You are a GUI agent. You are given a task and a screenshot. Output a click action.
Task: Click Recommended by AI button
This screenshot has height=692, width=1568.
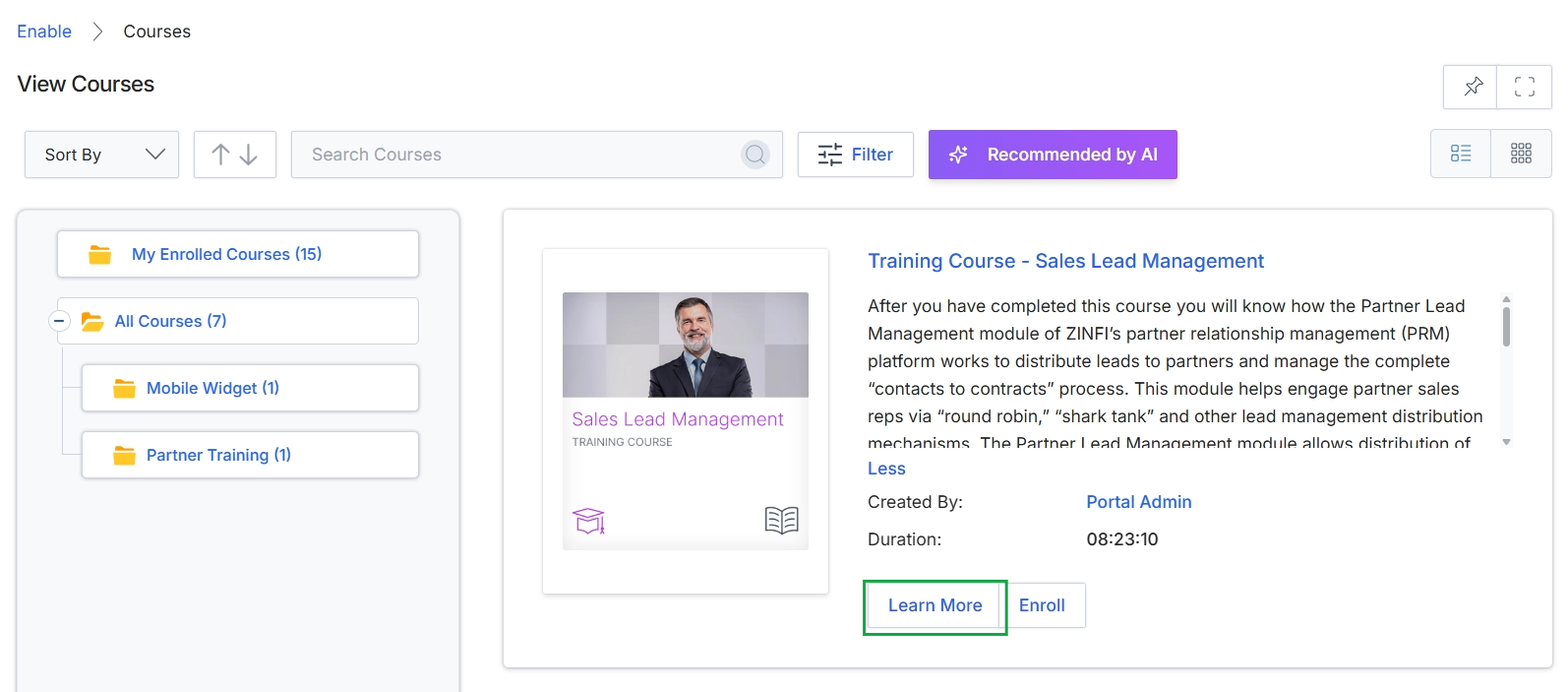(1053, 155)
